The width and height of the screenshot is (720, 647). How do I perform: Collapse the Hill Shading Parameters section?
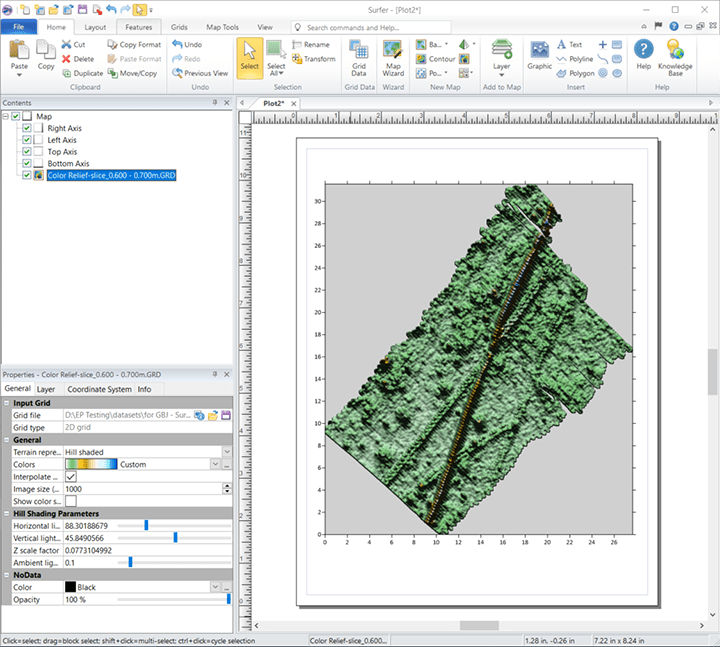click(6, 514)
